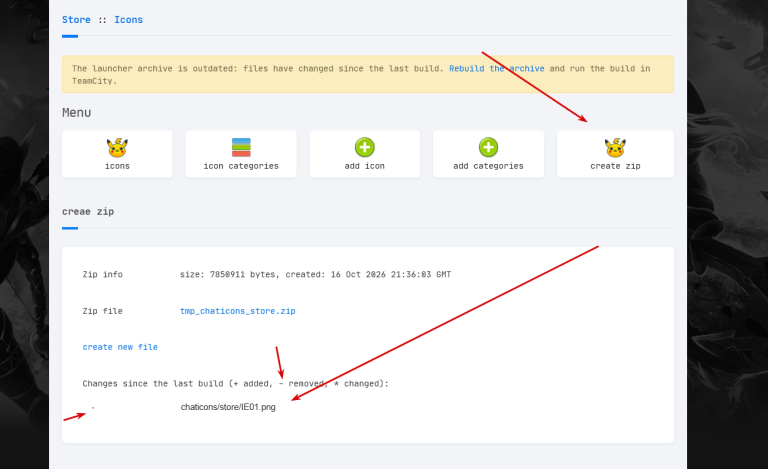
Task: Select the add icon menu label
Action: 364,166
